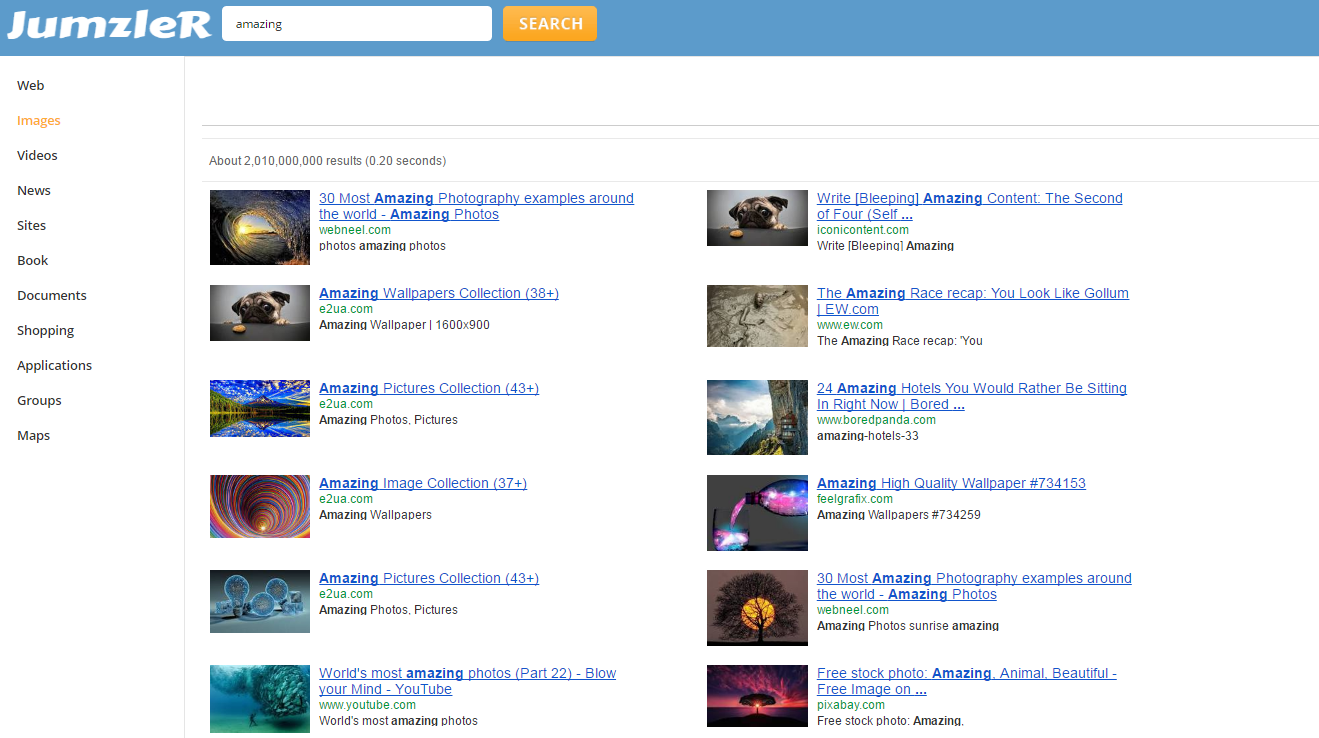Open 'Amazing High Quality Wallpaper #734153' link
The height and width of the screenshot is (738, 1319).
click(x=951, y=483)
